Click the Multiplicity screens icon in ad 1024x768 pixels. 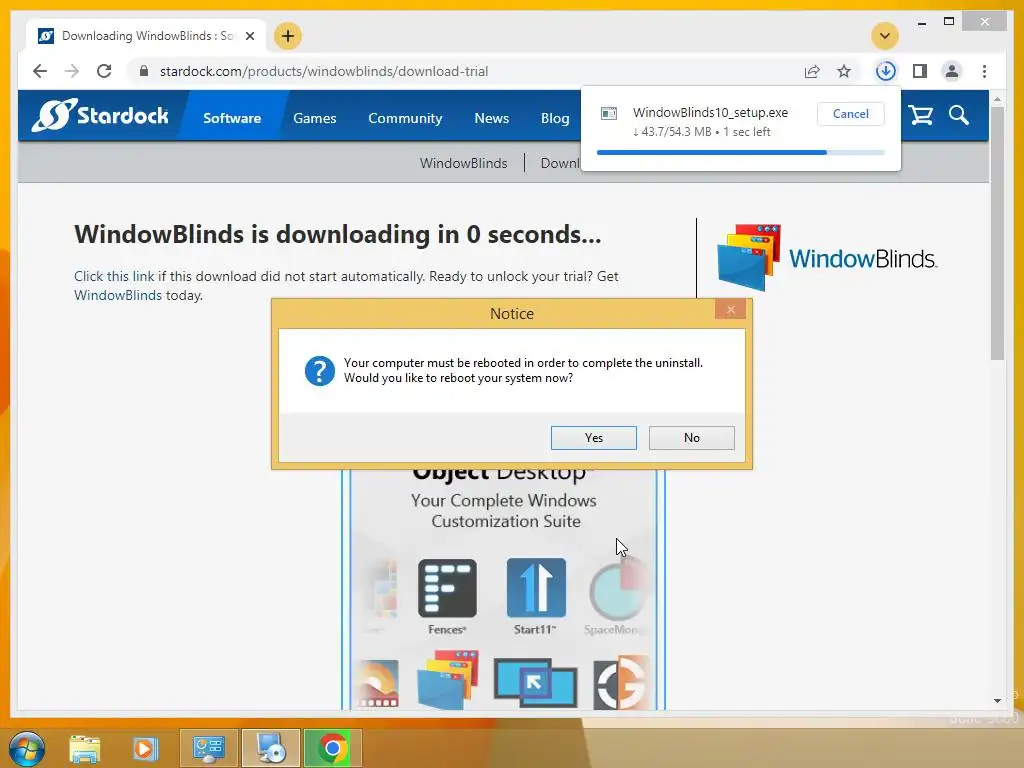536,683
